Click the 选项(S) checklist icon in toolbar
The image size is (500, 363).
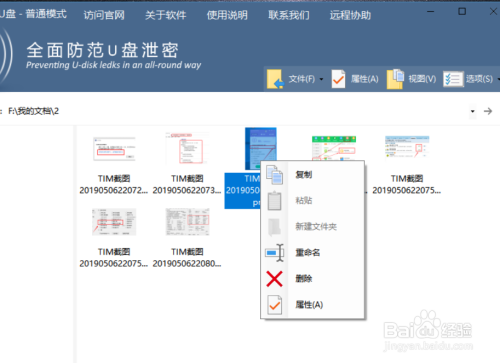[x=453, y=79]
